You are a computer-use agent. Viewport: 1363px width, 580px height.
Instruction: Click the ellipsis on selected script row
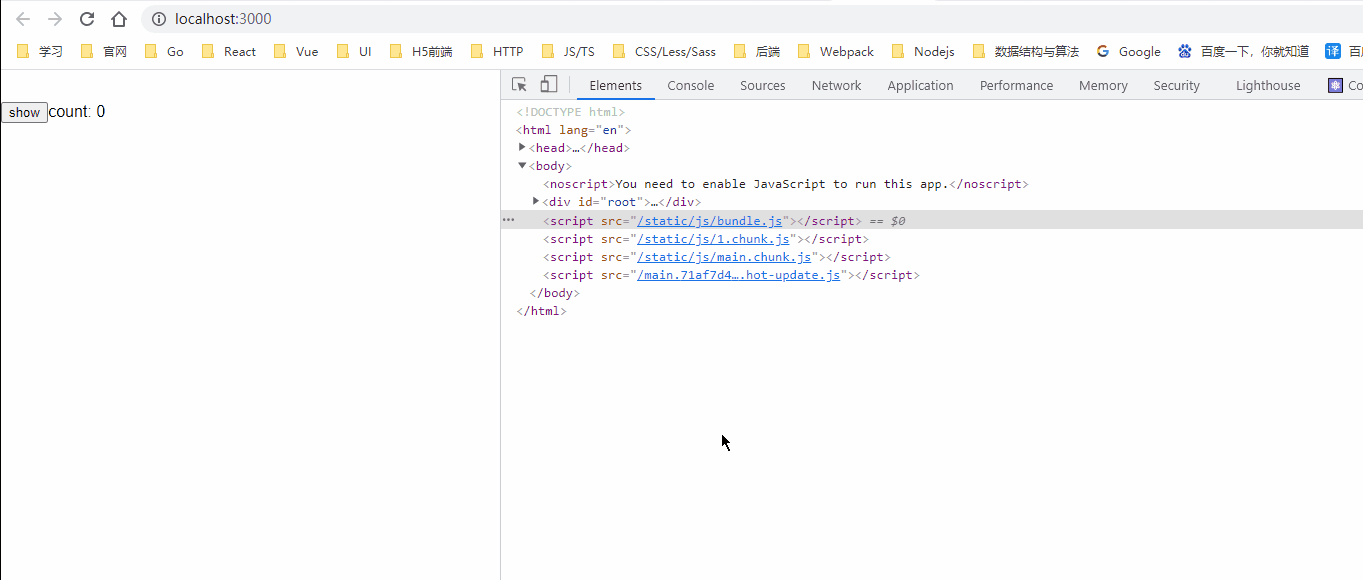point(508,219)
